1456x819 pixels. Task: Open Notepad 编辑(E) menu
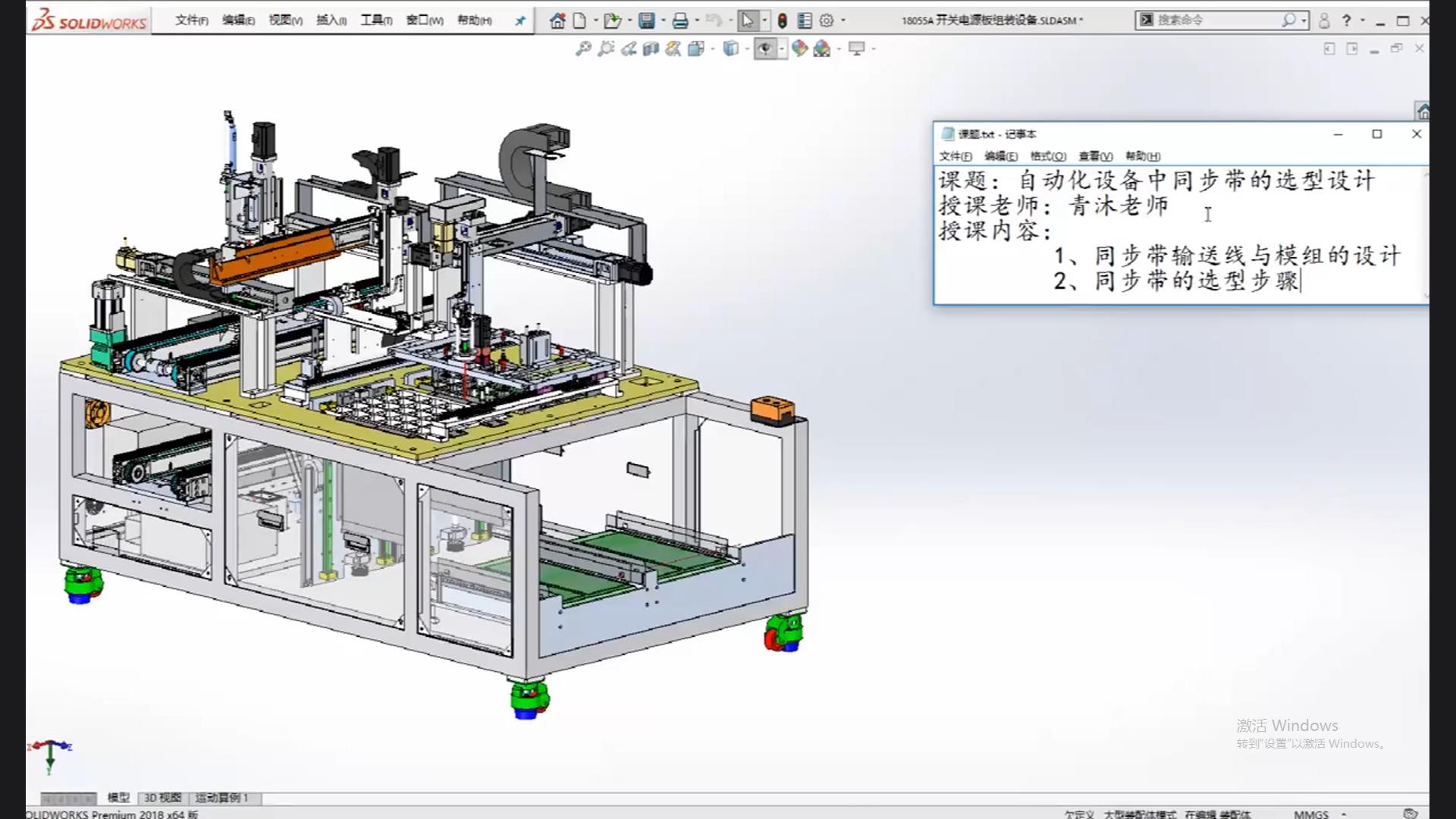point(1001,156)
